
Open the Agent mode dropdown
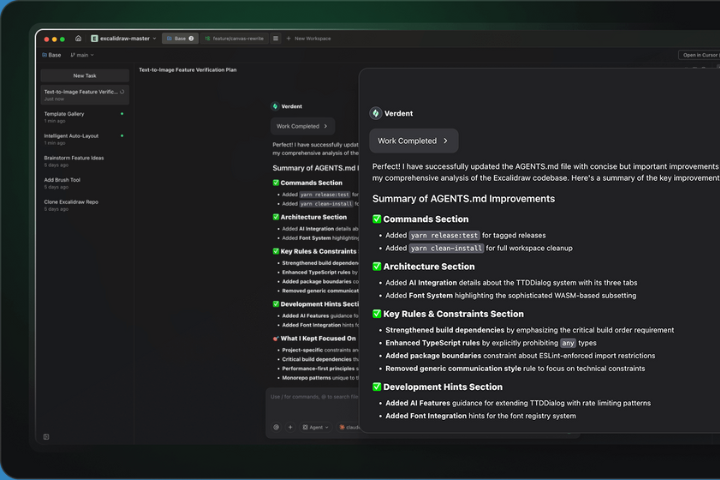click(315, 427)
